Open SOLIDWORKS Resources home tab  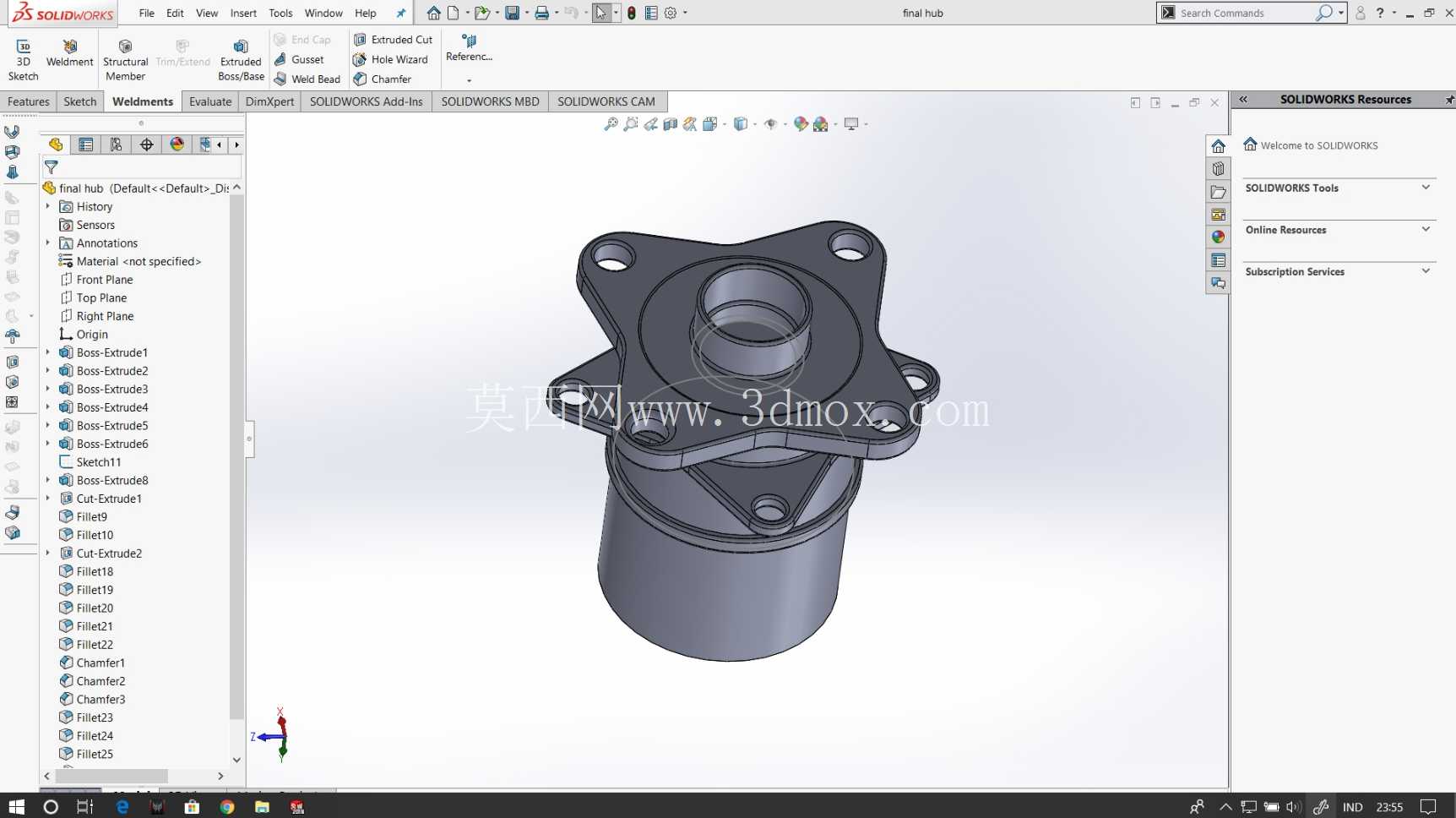1218,146
